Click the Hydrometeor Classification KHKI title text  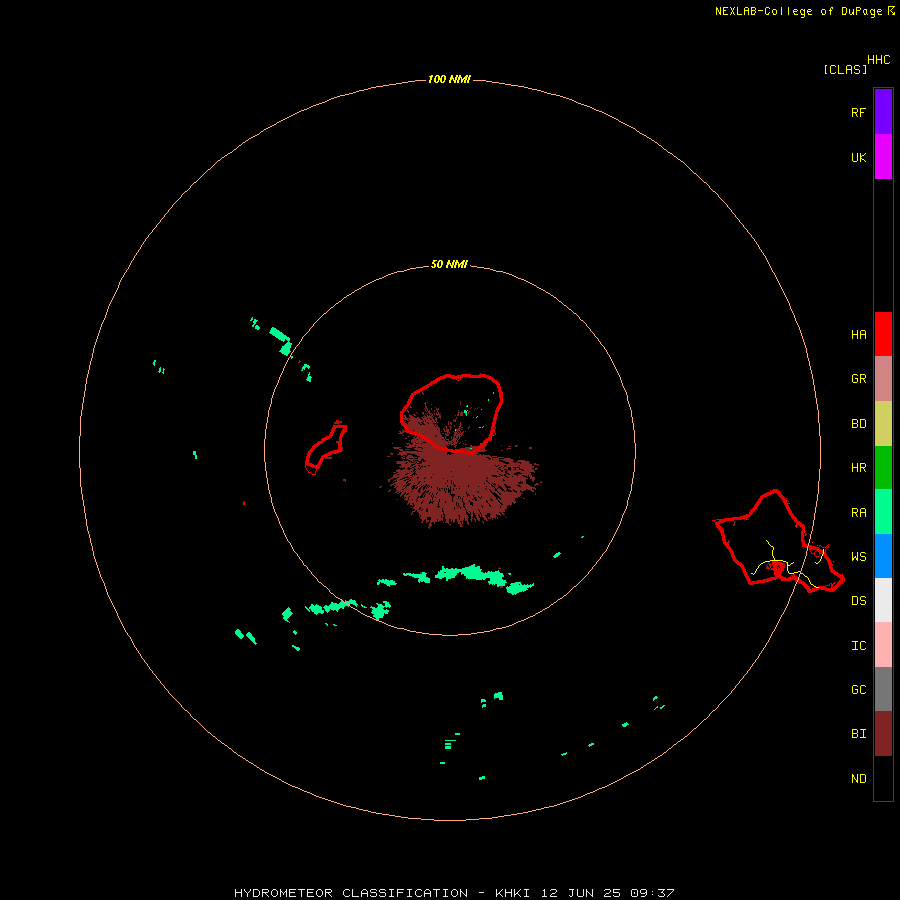tap(454, 893)
